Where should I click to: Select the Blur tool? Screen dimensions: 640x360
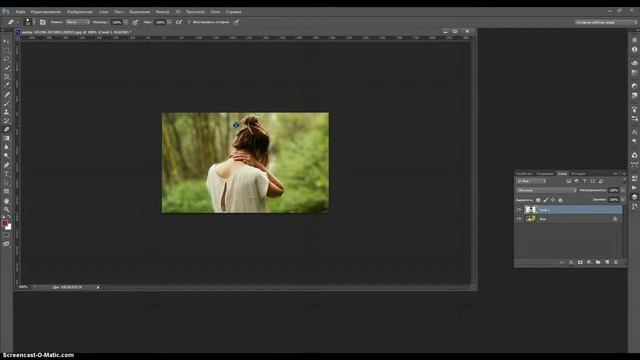tap(7, 147)
